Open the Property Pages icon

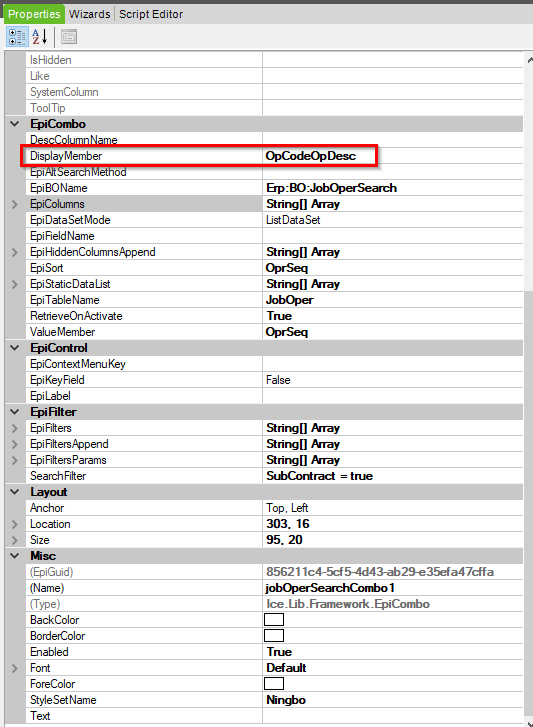(69, 37)
